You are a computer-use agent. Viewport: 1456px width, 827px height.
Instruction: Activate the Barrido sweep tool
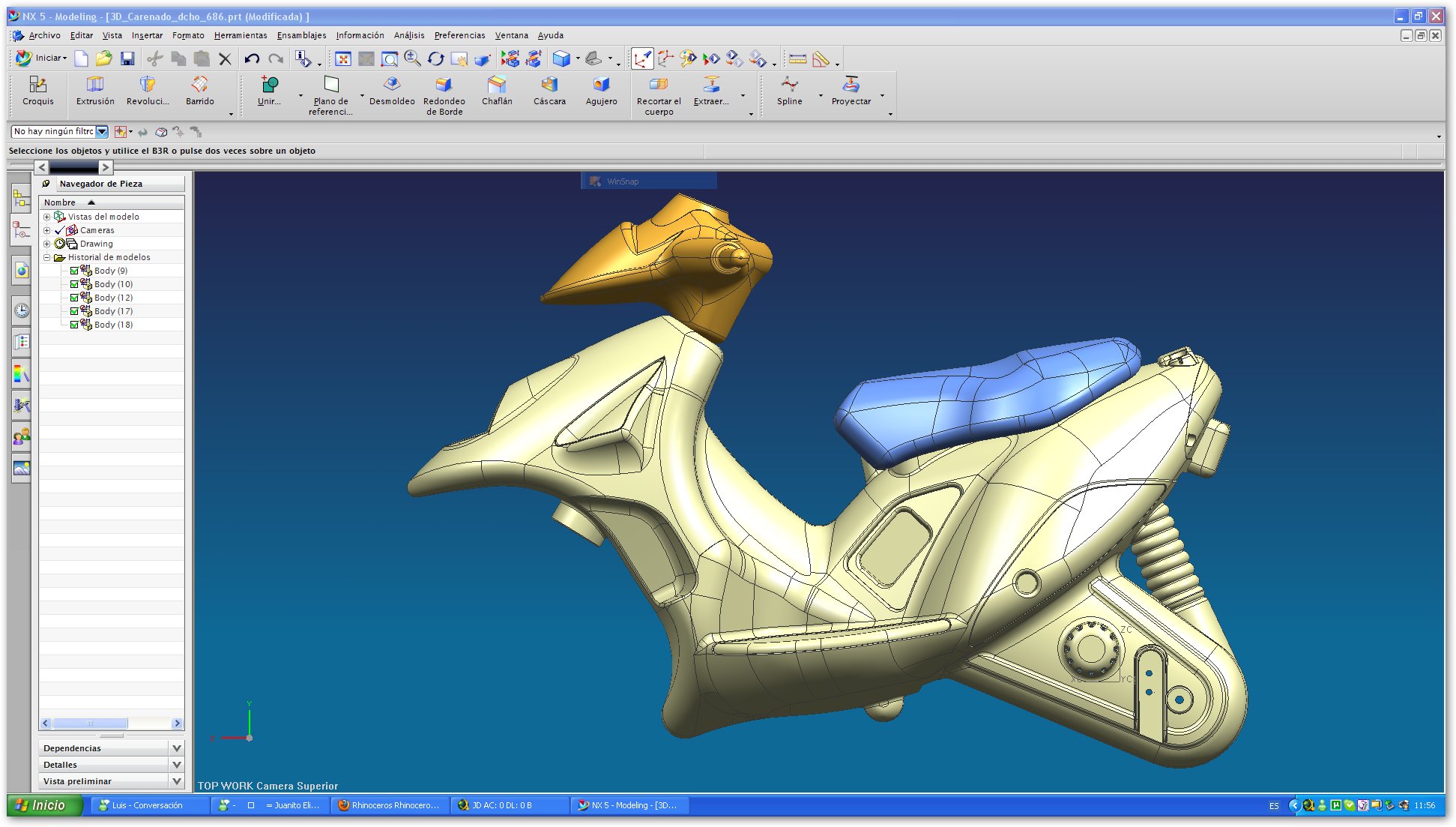198,90
